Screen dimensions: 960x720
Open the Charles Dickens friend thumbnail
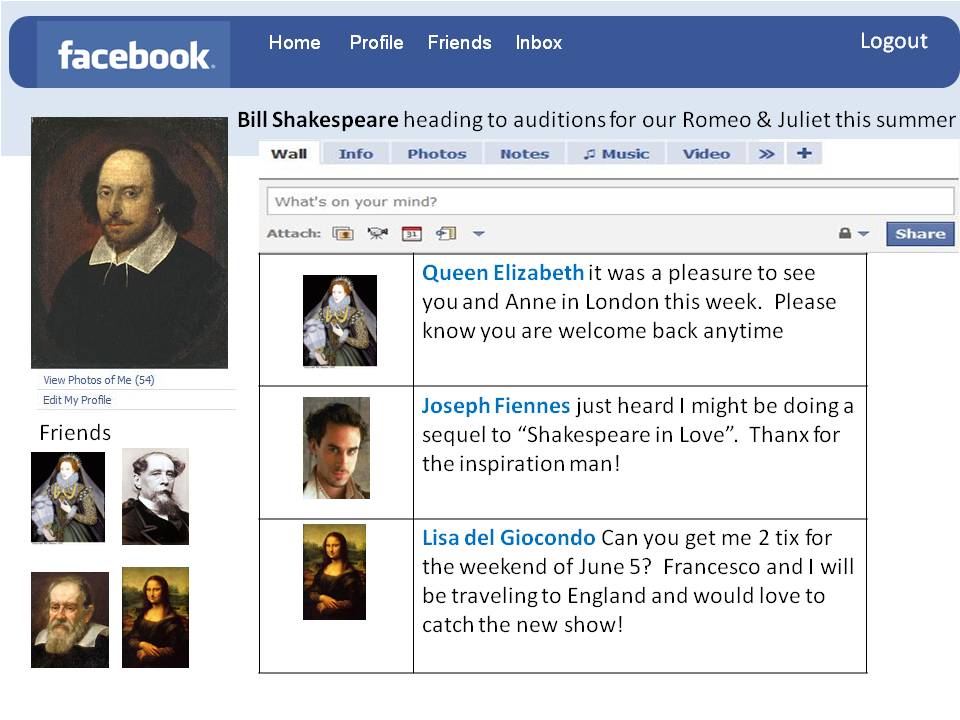(x=156, y=497)
